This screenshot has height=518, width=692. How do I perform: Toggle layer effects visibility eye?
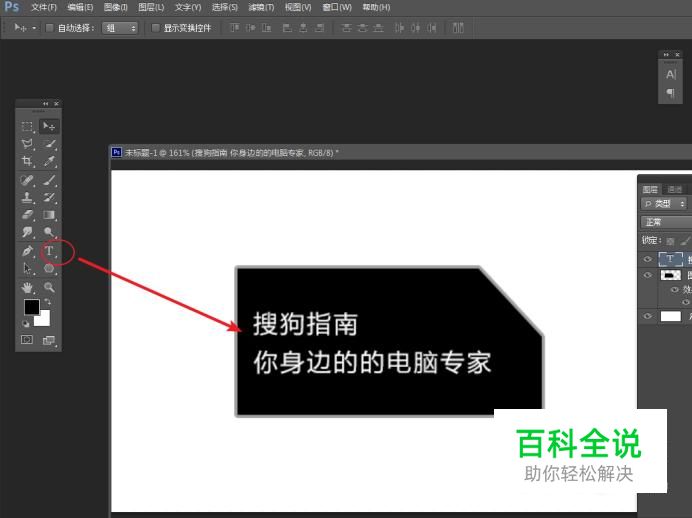[x=674, y=289]
